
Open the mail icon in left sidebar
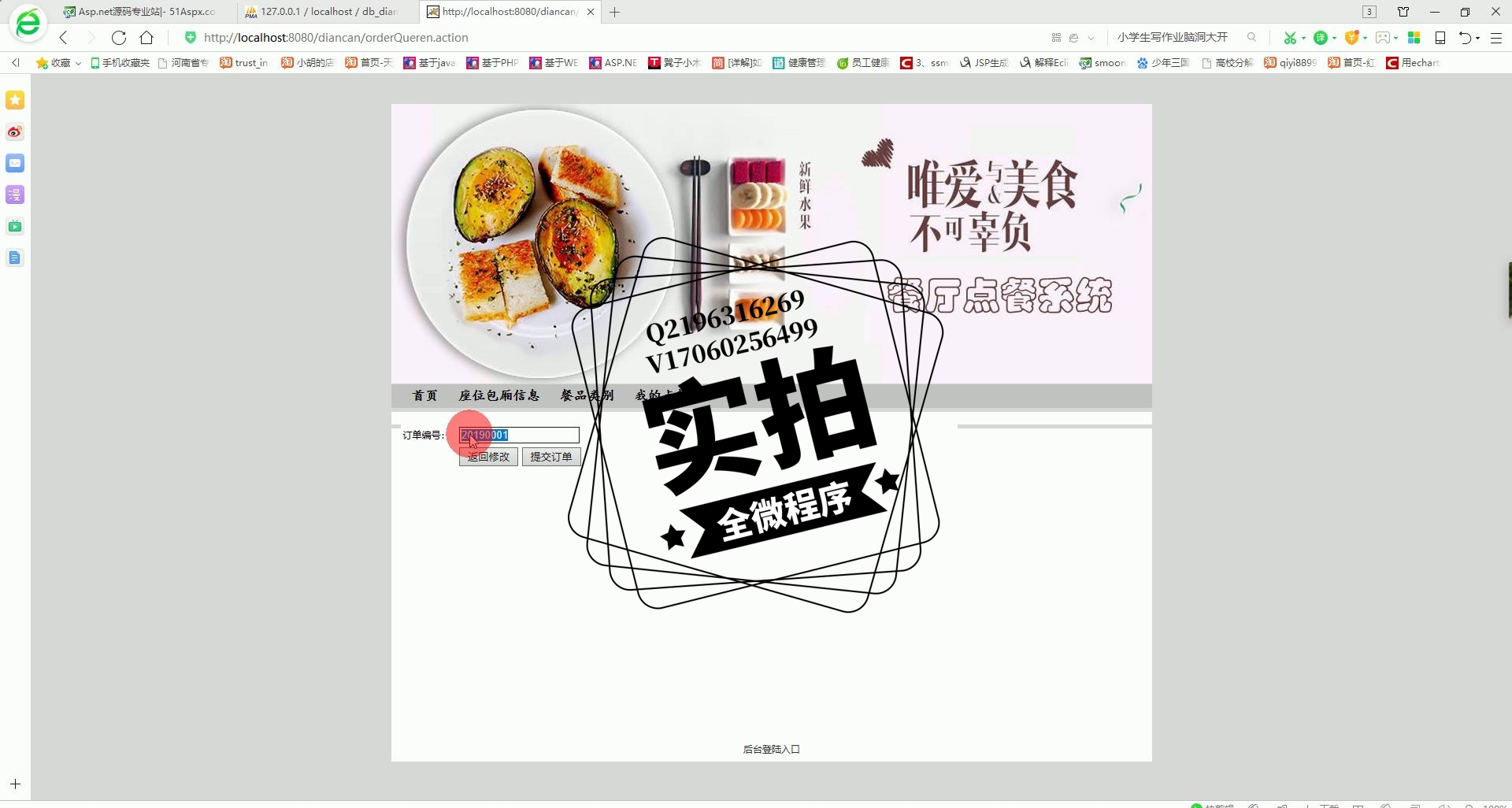(x=15, y=163)
